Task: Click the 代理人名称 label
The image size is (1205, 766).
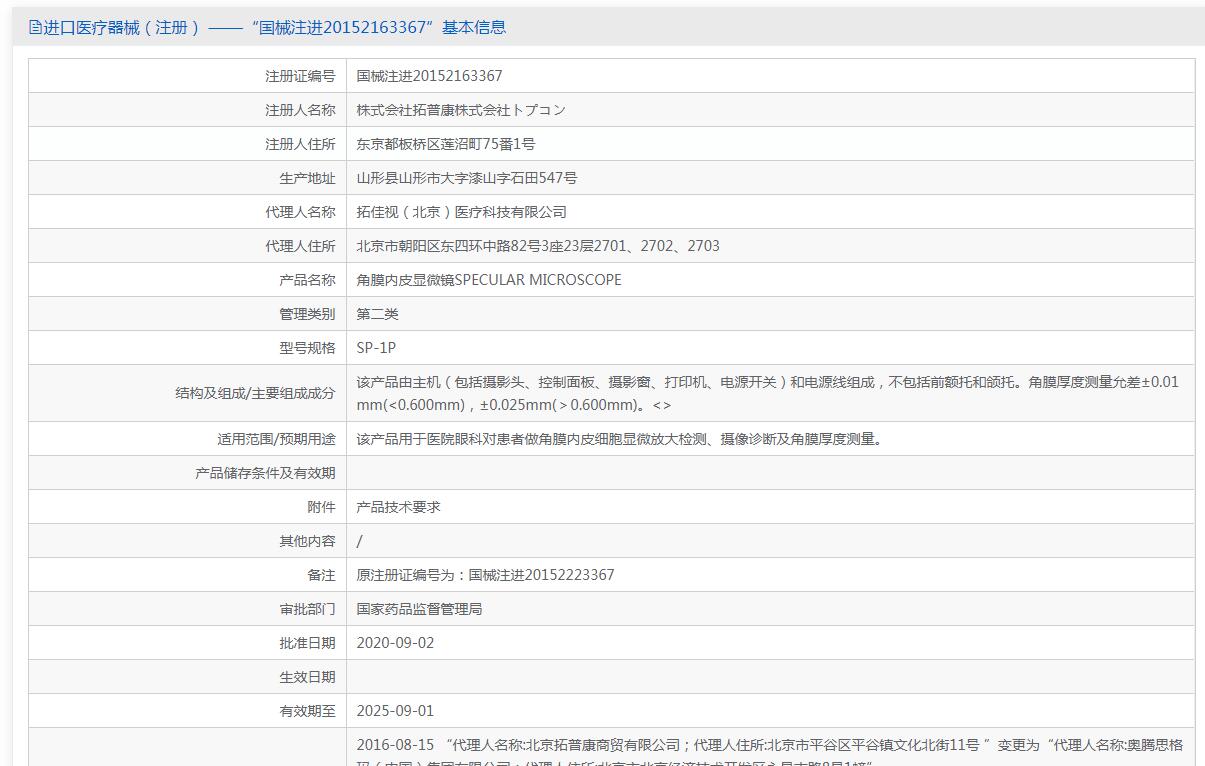Action: [300, 212]
